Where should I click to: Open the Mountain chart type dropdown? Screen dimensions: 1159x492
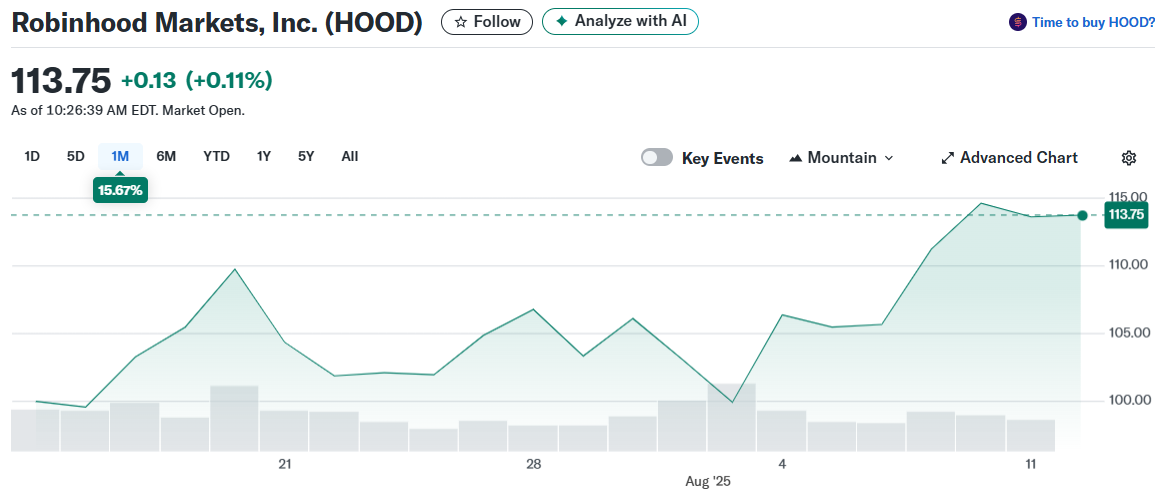click(x=842, y=158)
